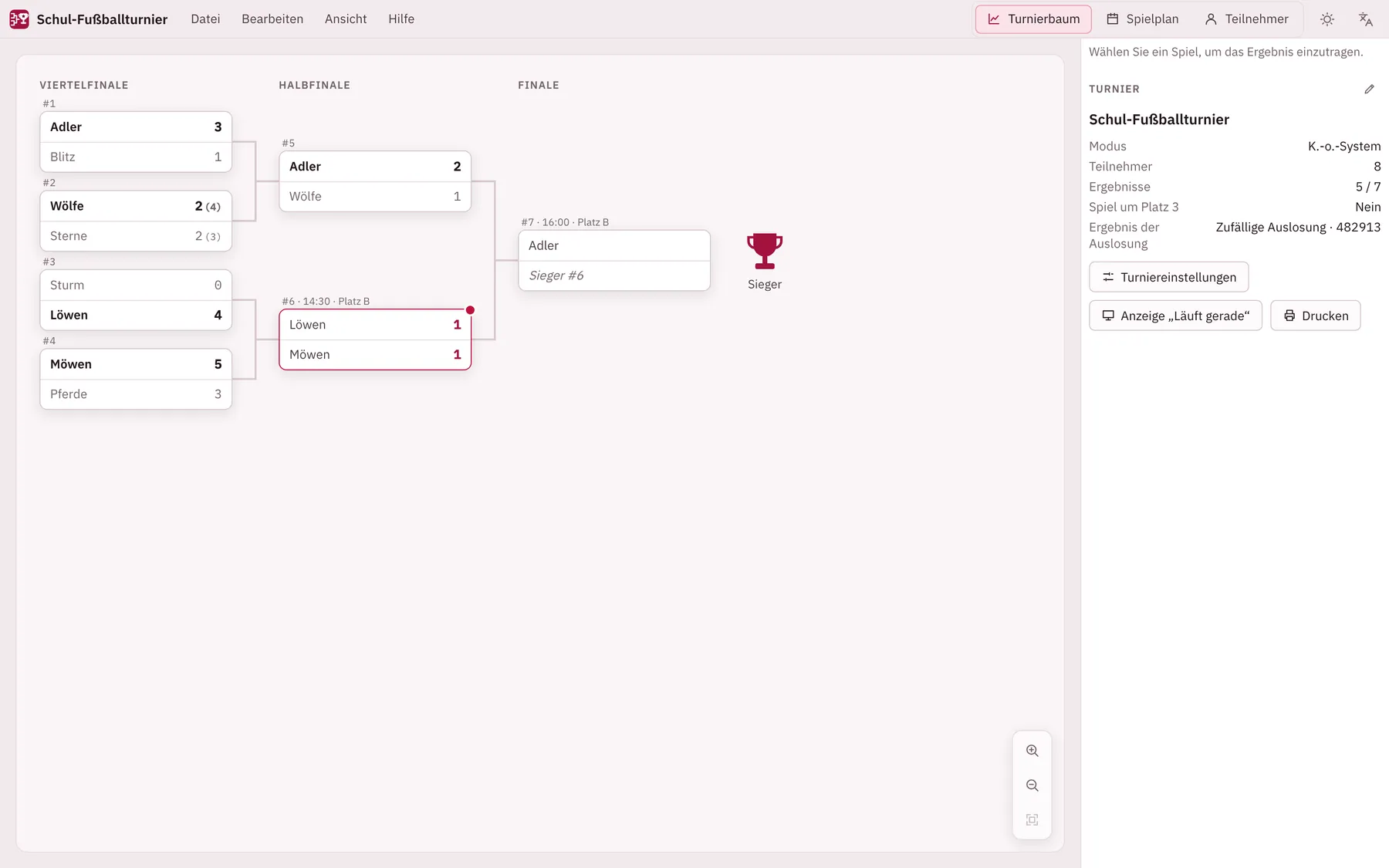
Task: Click the Drucken button
Action: point(1316,316)
